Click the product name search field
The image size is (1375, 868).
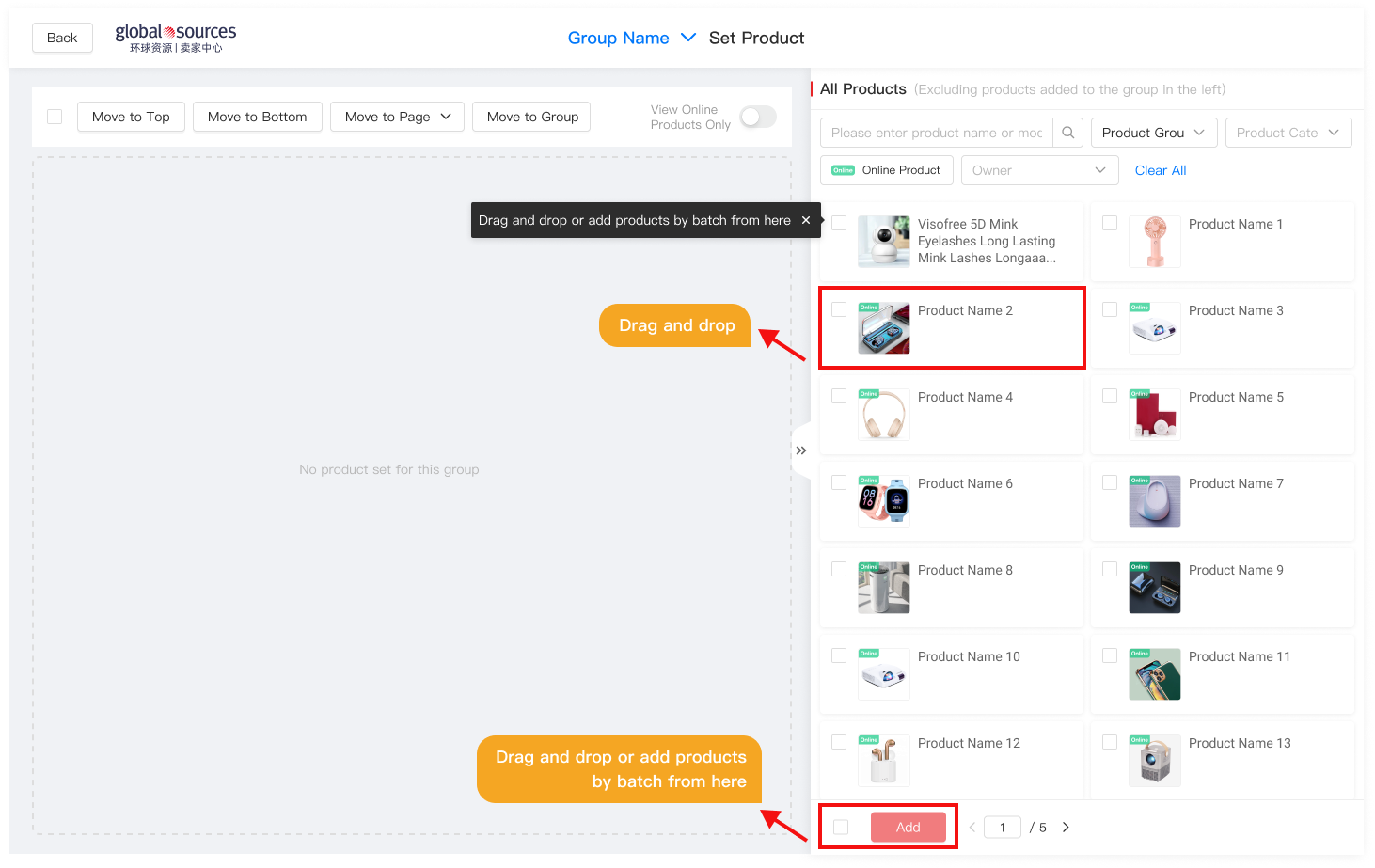[x=936, y=133]
